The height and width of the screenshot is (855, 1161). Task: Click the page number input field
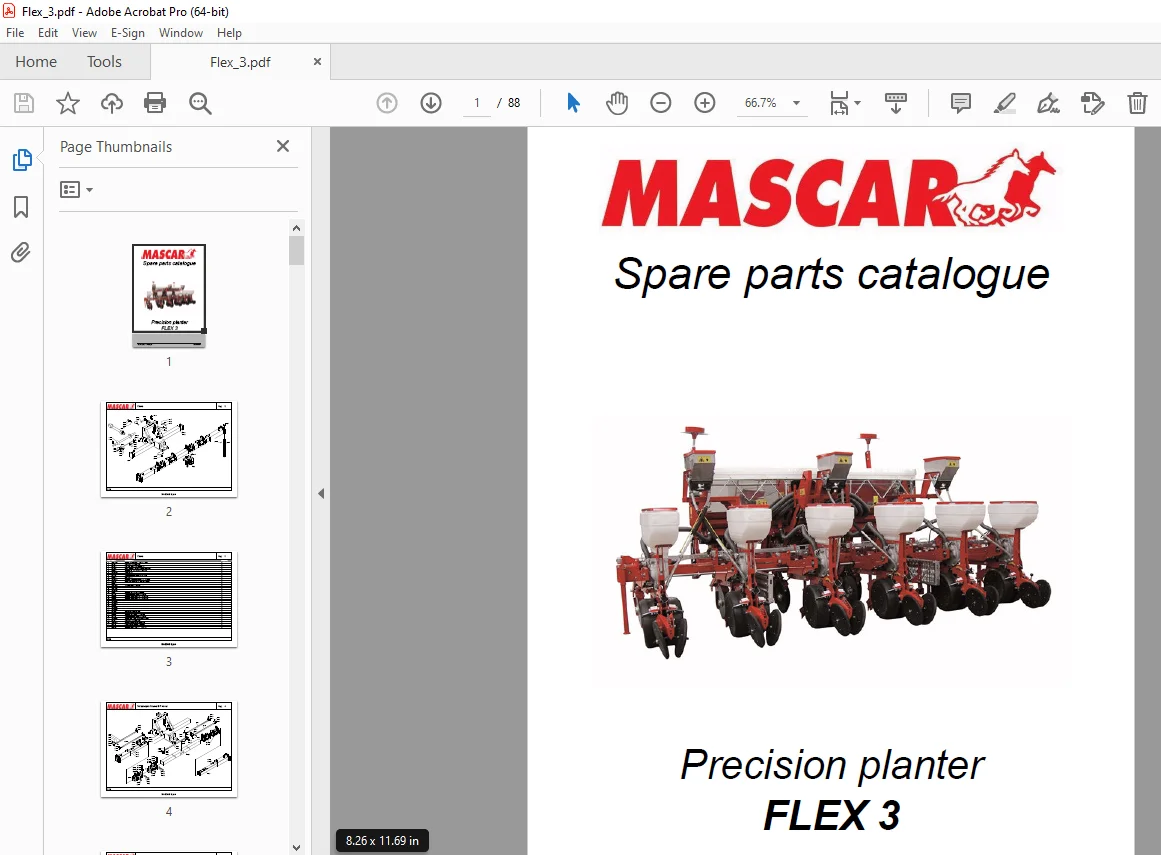click(477, 103)
